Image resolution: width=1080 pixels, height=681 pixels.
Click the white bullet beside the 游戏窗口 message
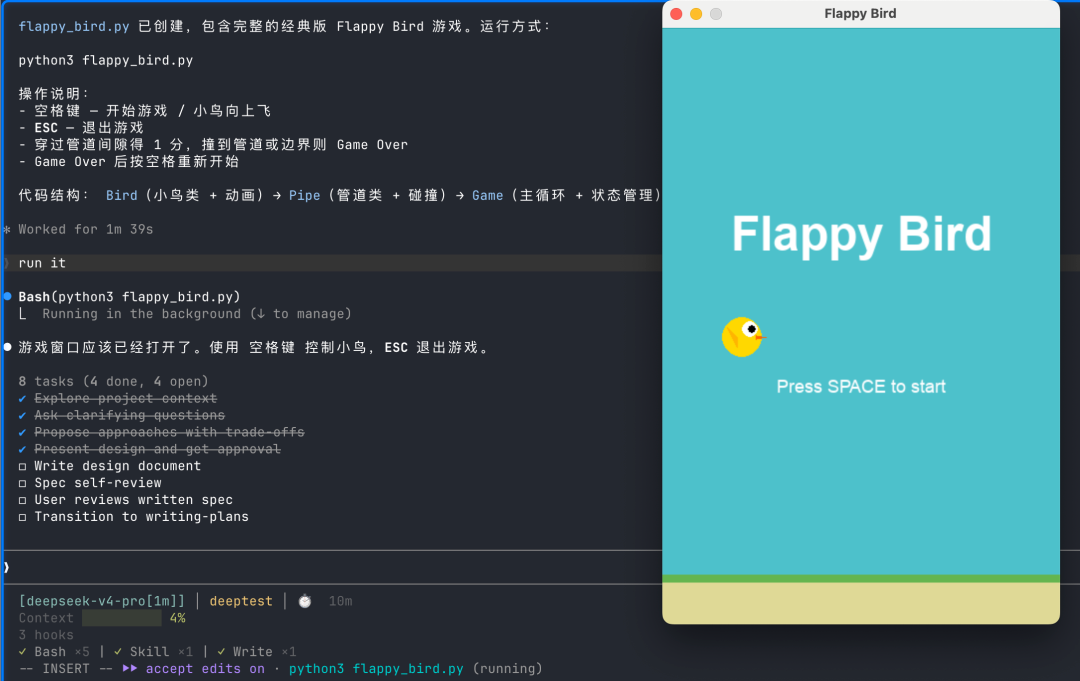8,347
